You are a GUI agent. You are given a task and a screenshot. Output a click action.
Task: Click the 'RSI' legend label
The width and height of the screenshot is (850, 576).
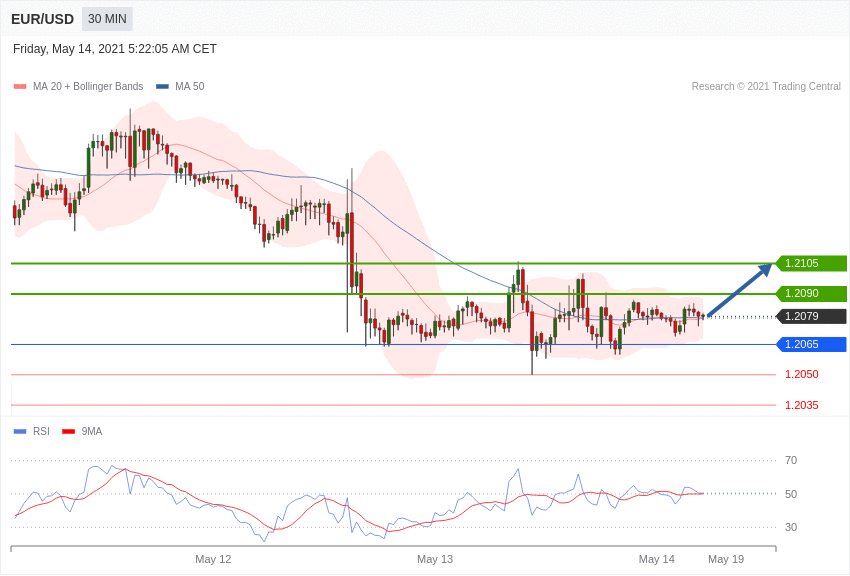pos(41,431)
